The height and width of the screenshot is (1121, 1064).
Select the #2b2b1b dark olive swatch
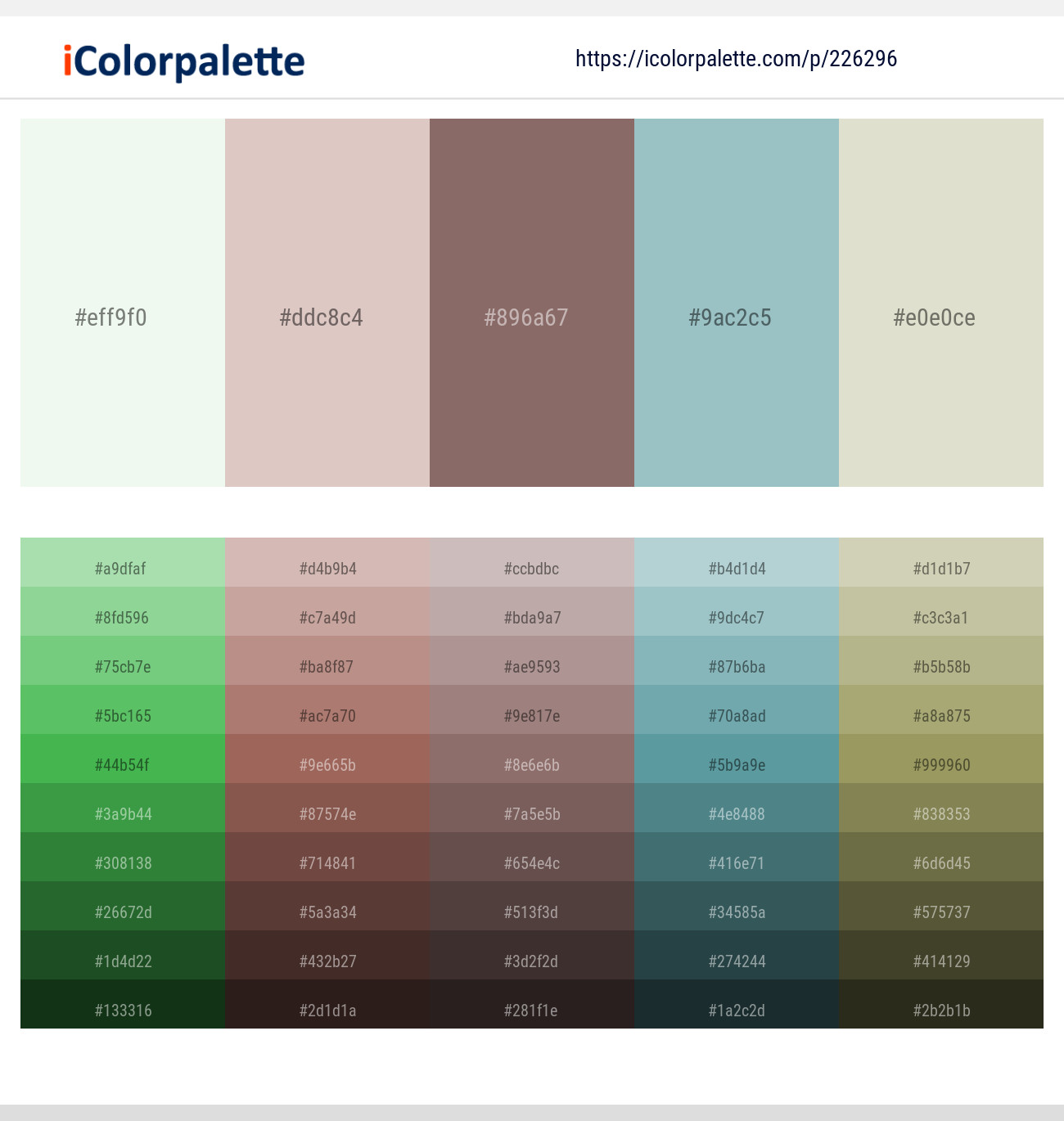tap(941, 1010)
